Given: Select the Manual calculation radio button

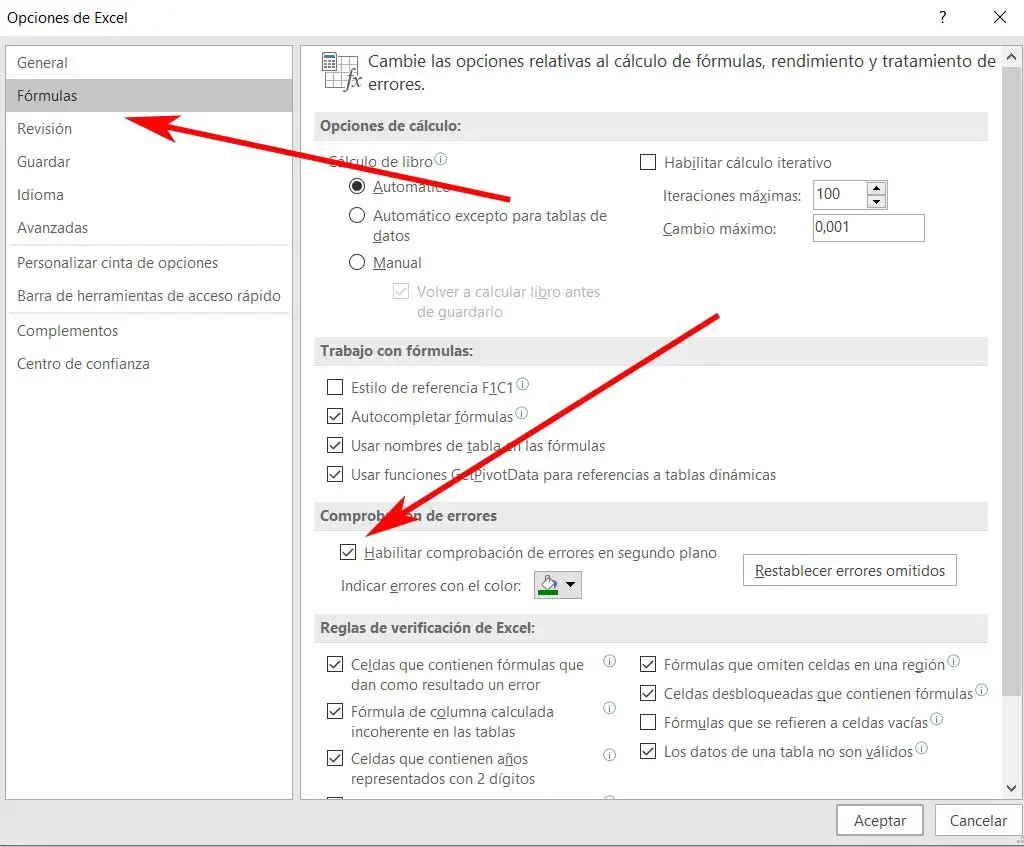Looking at the screenshot, I should (x=357, y=263).
